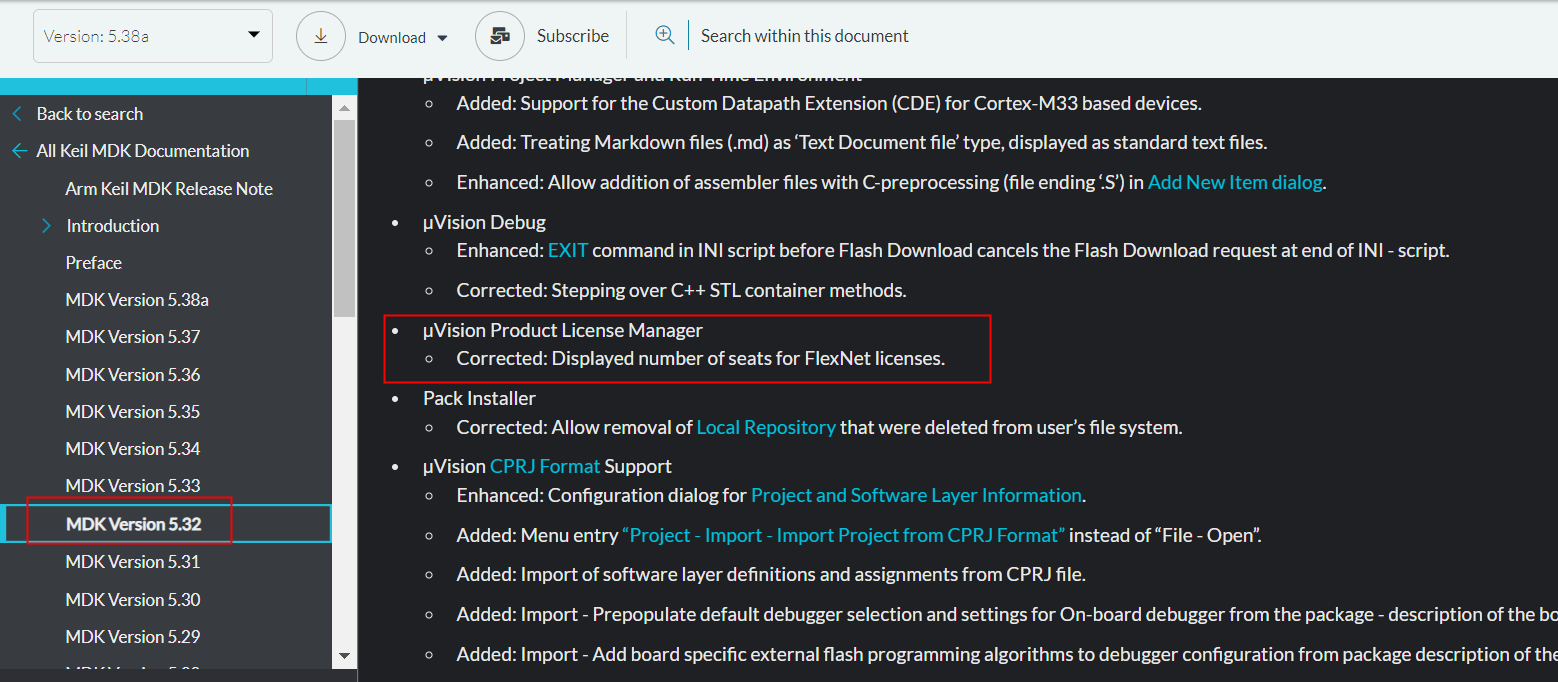The width and height of the screenshot is (1558, 682).
Task: Click the sidebar scrollbar down arrow
Action: click(344, 656)
